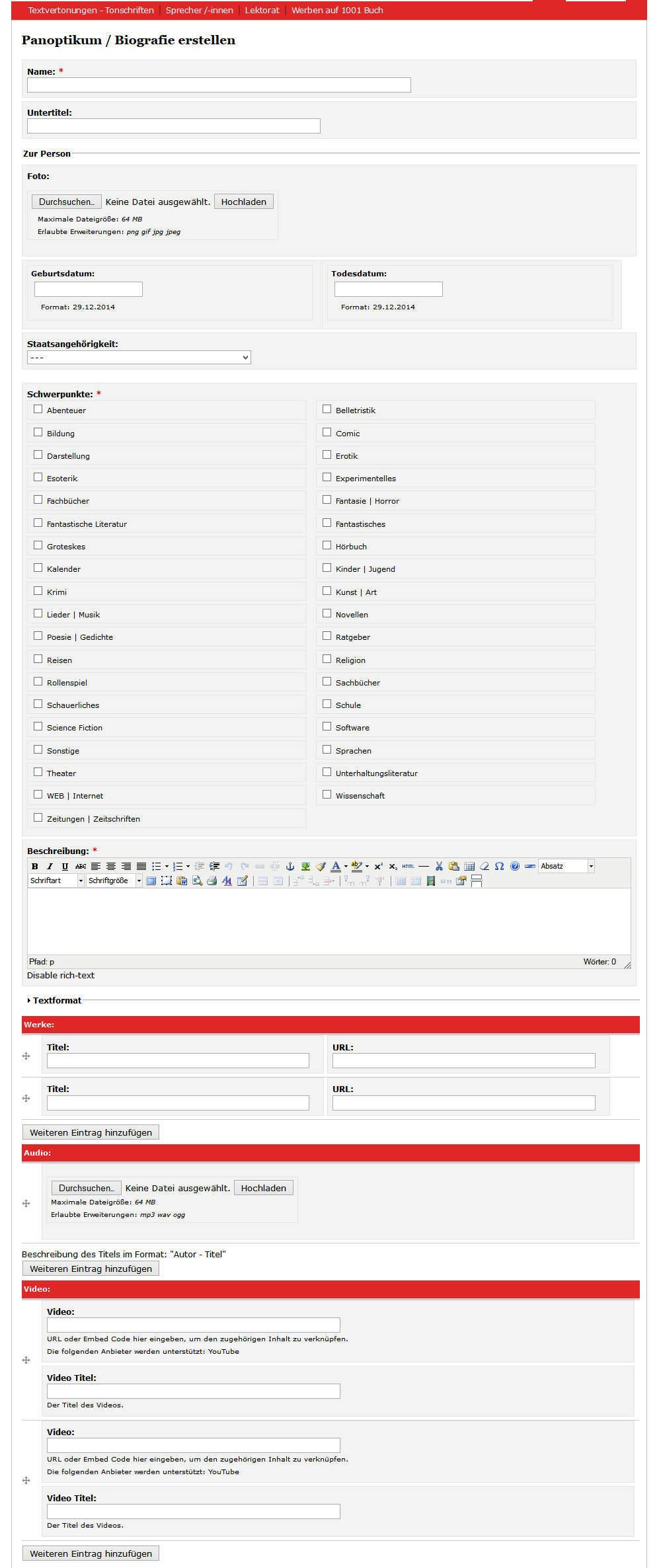
Task: Add another entry under Video
Action: tap(91, 1553)
